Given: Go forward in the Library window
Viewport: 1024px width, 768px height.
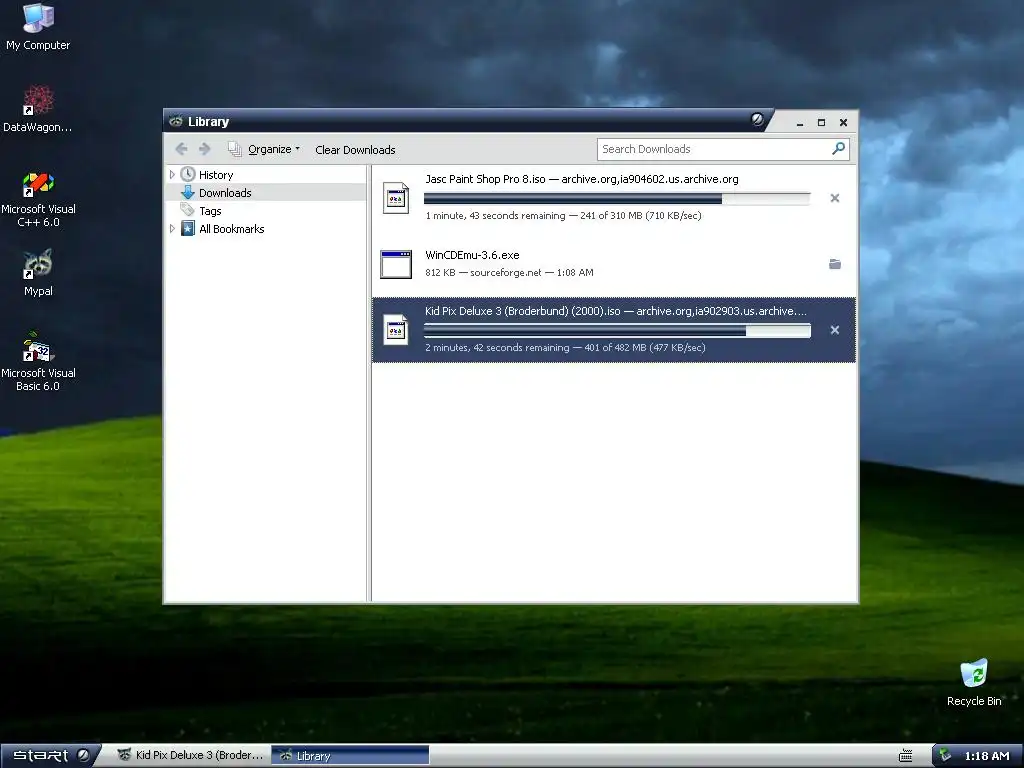Looking at the screenshot, I should (x=204, y=149).
